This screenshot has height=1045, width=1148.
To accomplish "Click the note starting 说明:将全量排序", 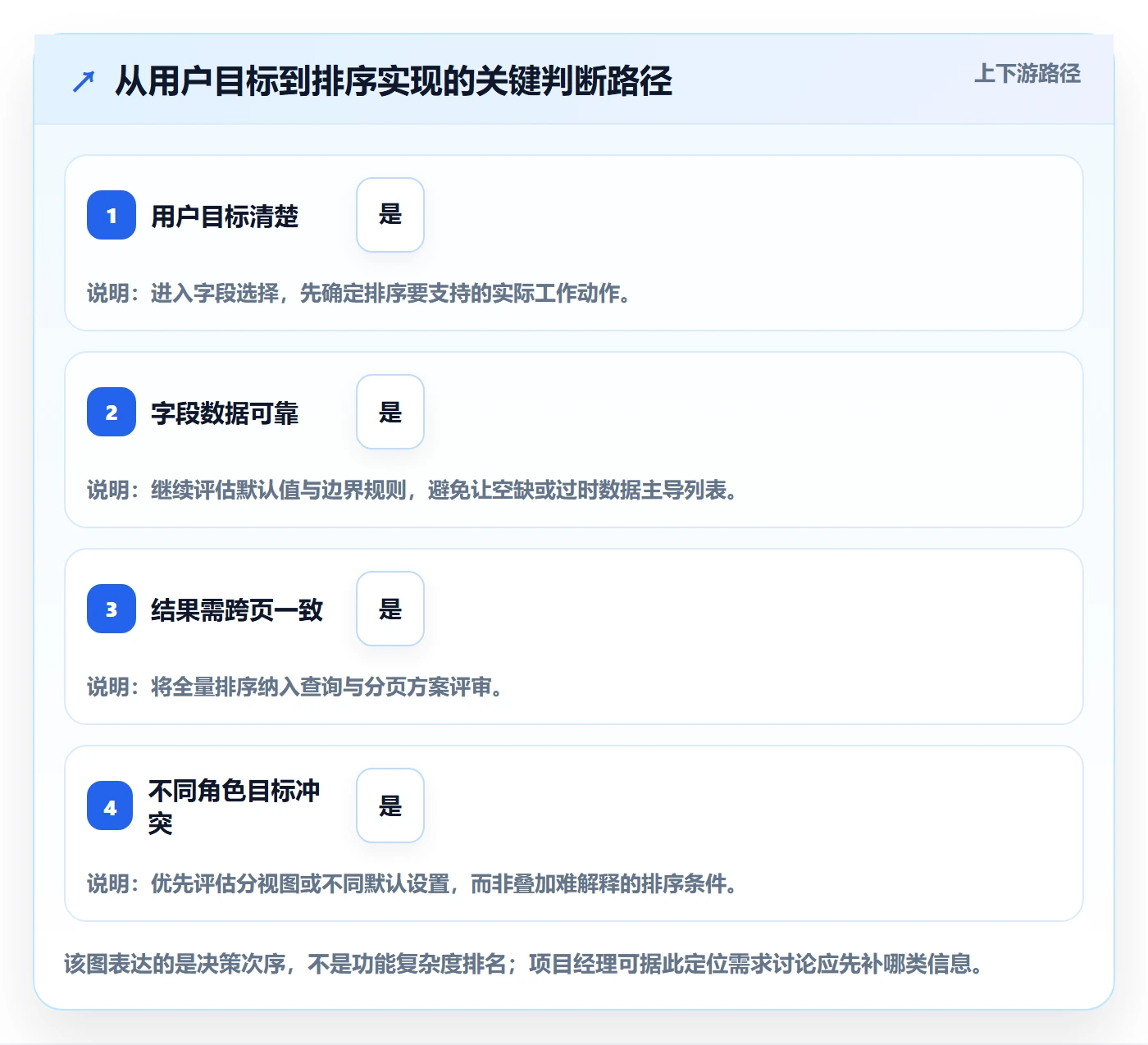I will coord(295,687).
